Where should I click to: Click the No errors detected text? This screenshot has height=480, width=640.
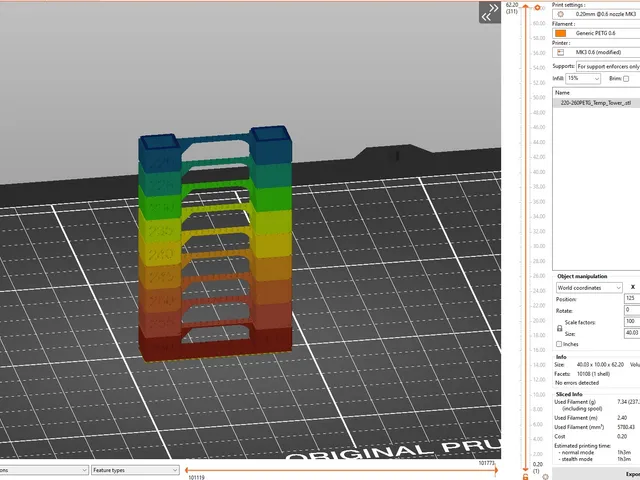tap(577, 383)
